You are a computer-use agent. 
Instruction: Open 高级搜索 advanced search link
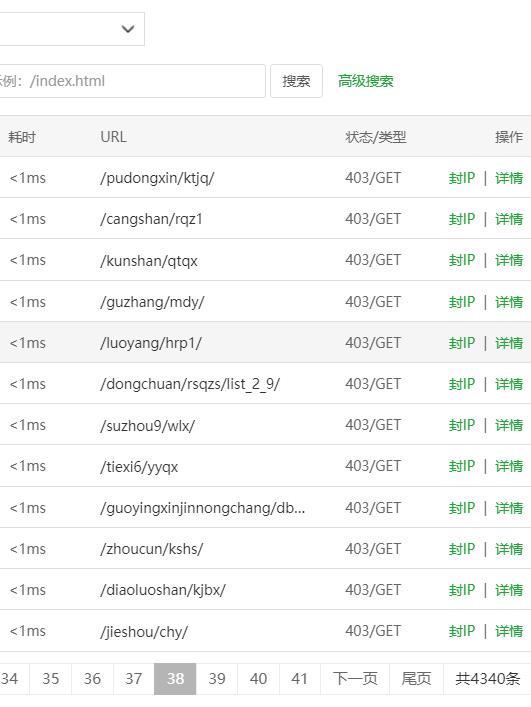click(366, 81)
